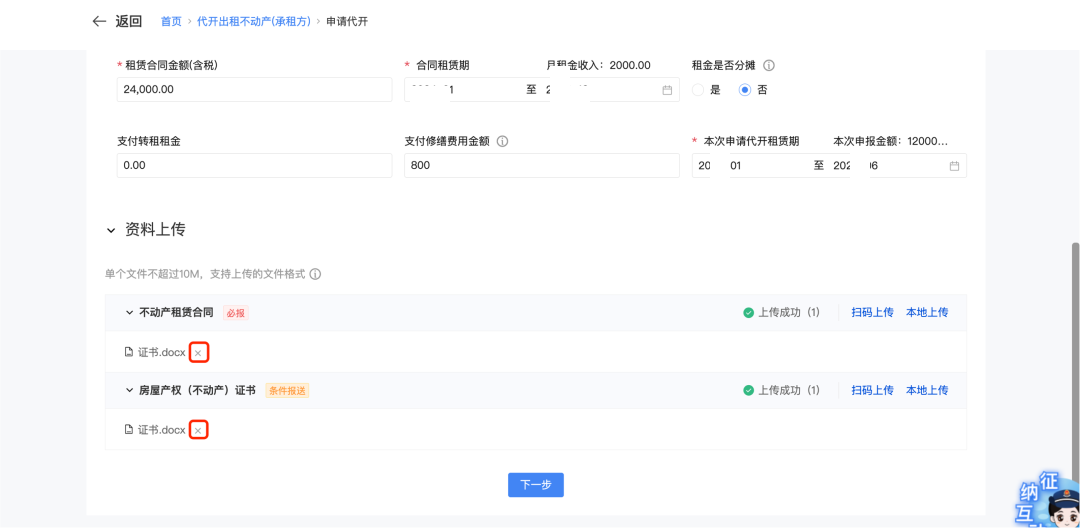The width and height of the screenshot is (1080, 528).
Task: Open calendar icon in 合同租赁期 field
Action: 667,89
